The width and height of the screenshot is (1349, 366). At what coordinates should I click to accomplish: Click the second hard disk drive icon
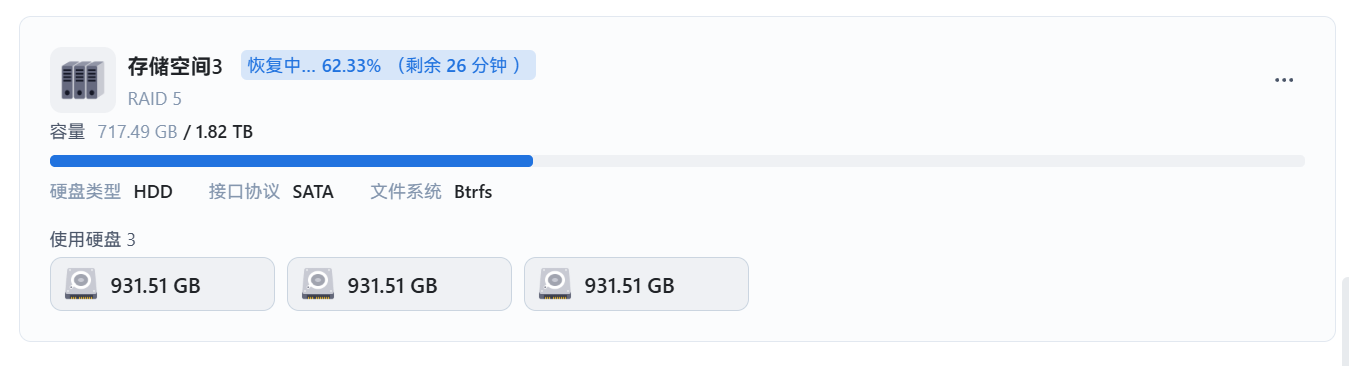pyautogui.click(x=318, y=285)
